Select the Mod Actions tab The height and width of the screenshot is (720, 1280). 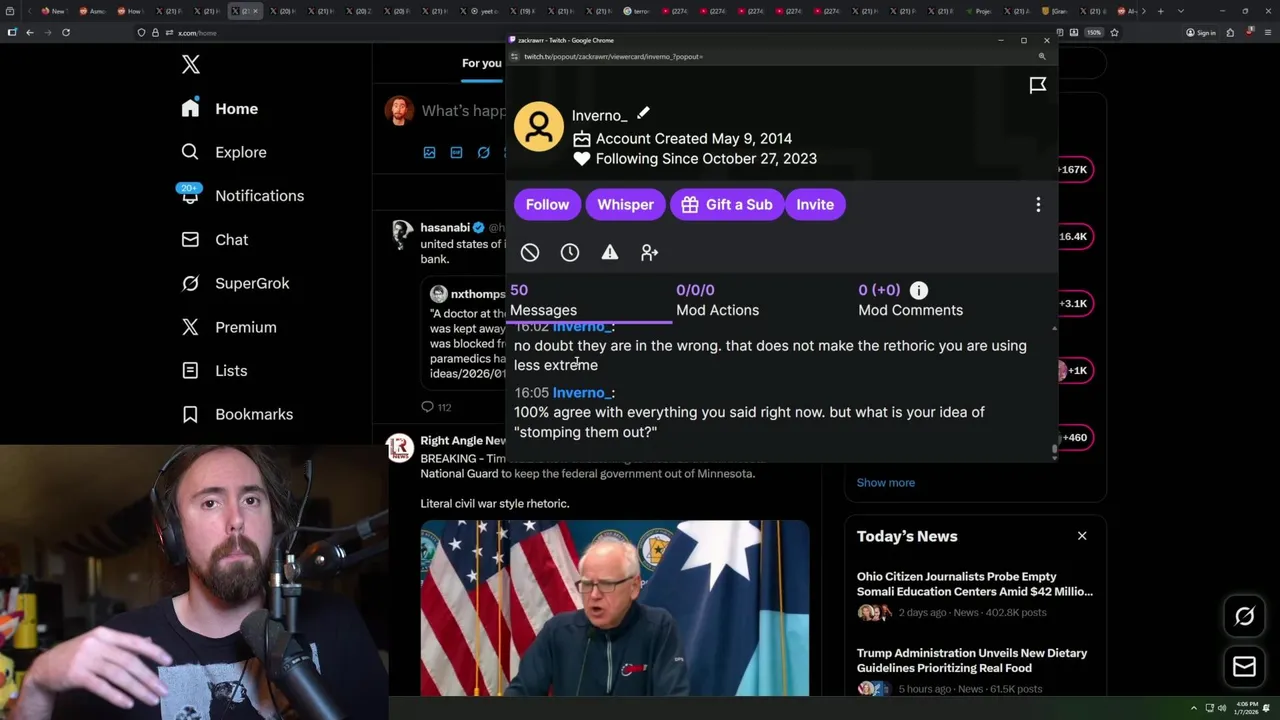coord(717,300)
